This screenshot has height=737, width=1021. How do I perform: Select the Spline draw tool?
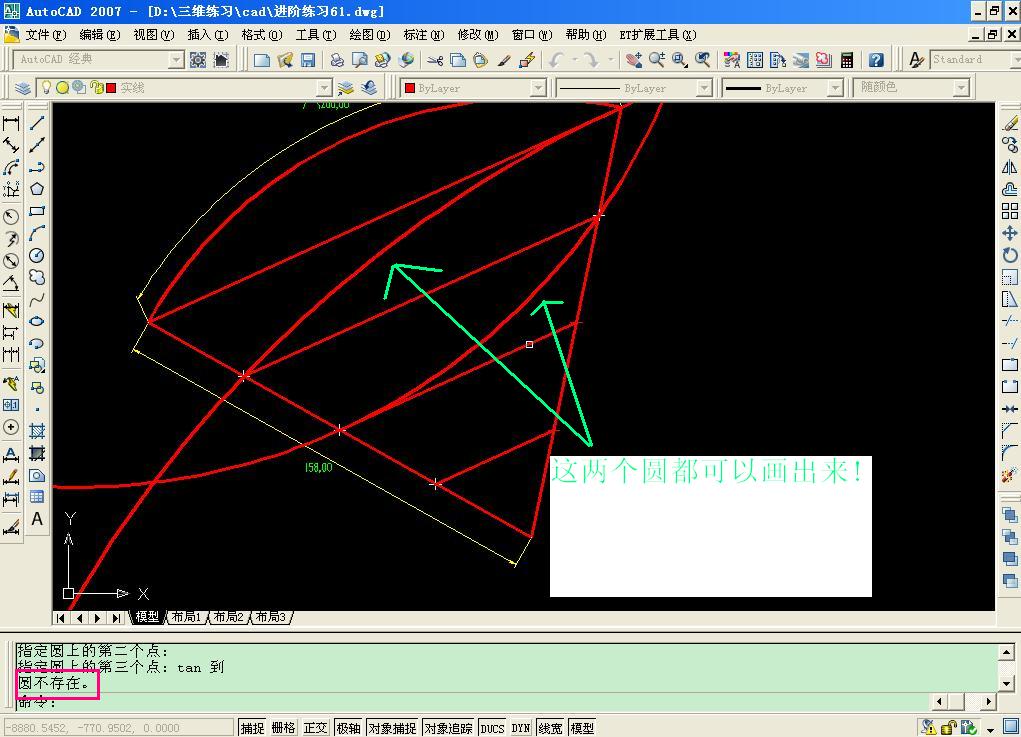click(37, 299)
